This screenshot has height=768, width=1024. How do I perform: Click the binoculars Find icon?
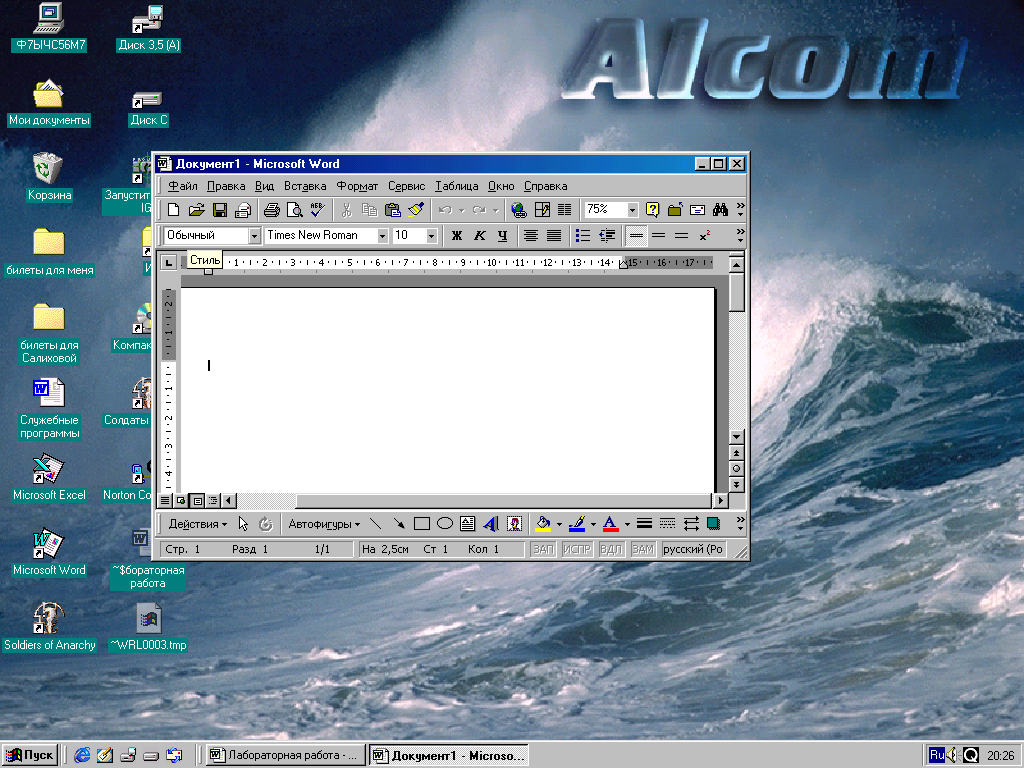point(720,210)
